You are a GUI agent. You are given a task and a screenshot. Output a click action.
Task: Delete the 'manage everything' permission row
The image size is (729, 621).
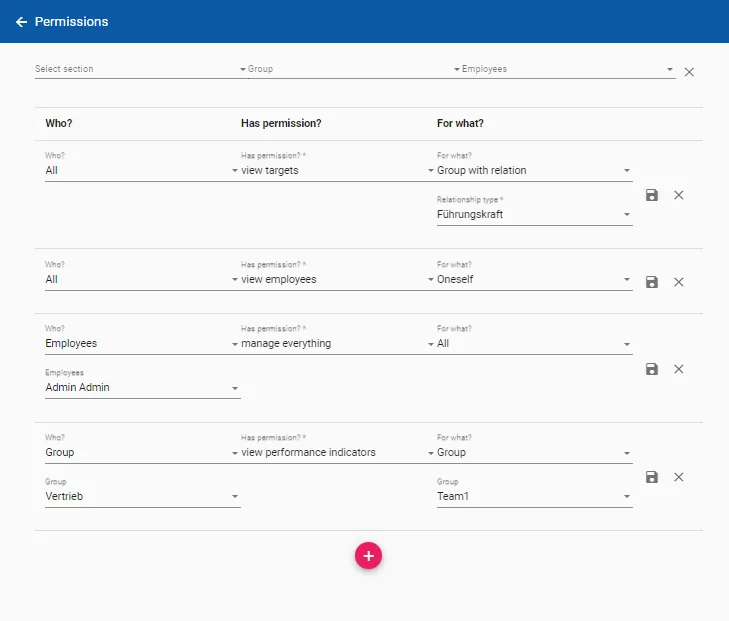pyautogui.click(x=679, y=369)
